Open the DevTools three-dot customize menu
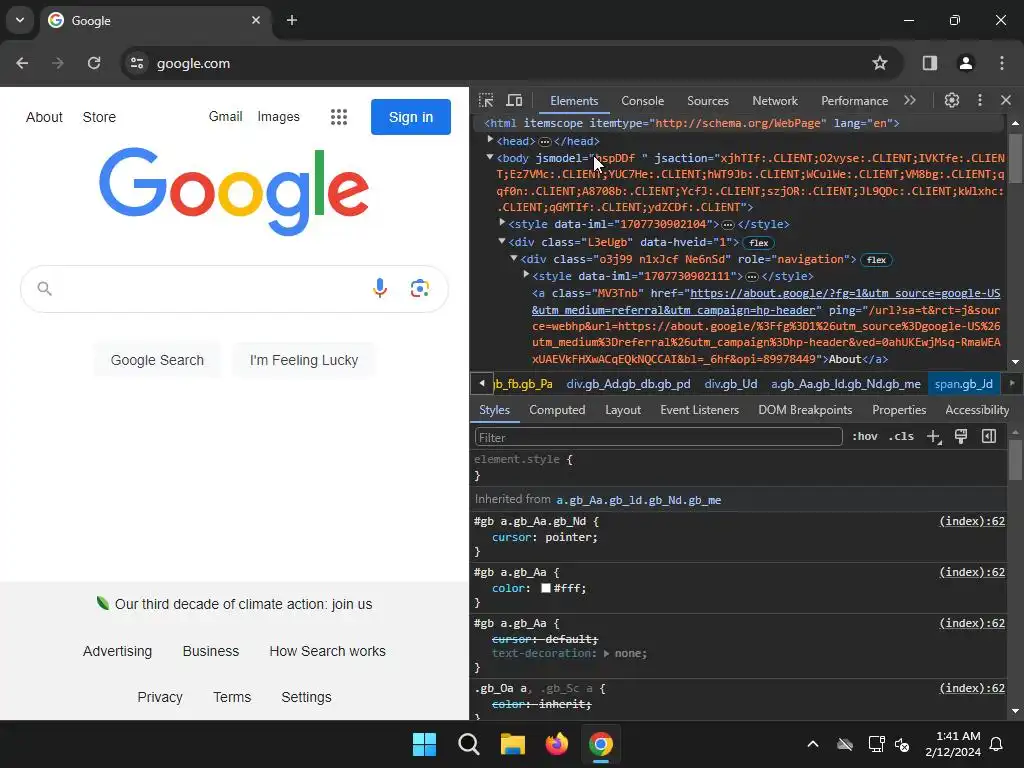Screen dimensions: 1024x768 pos(980,100)
